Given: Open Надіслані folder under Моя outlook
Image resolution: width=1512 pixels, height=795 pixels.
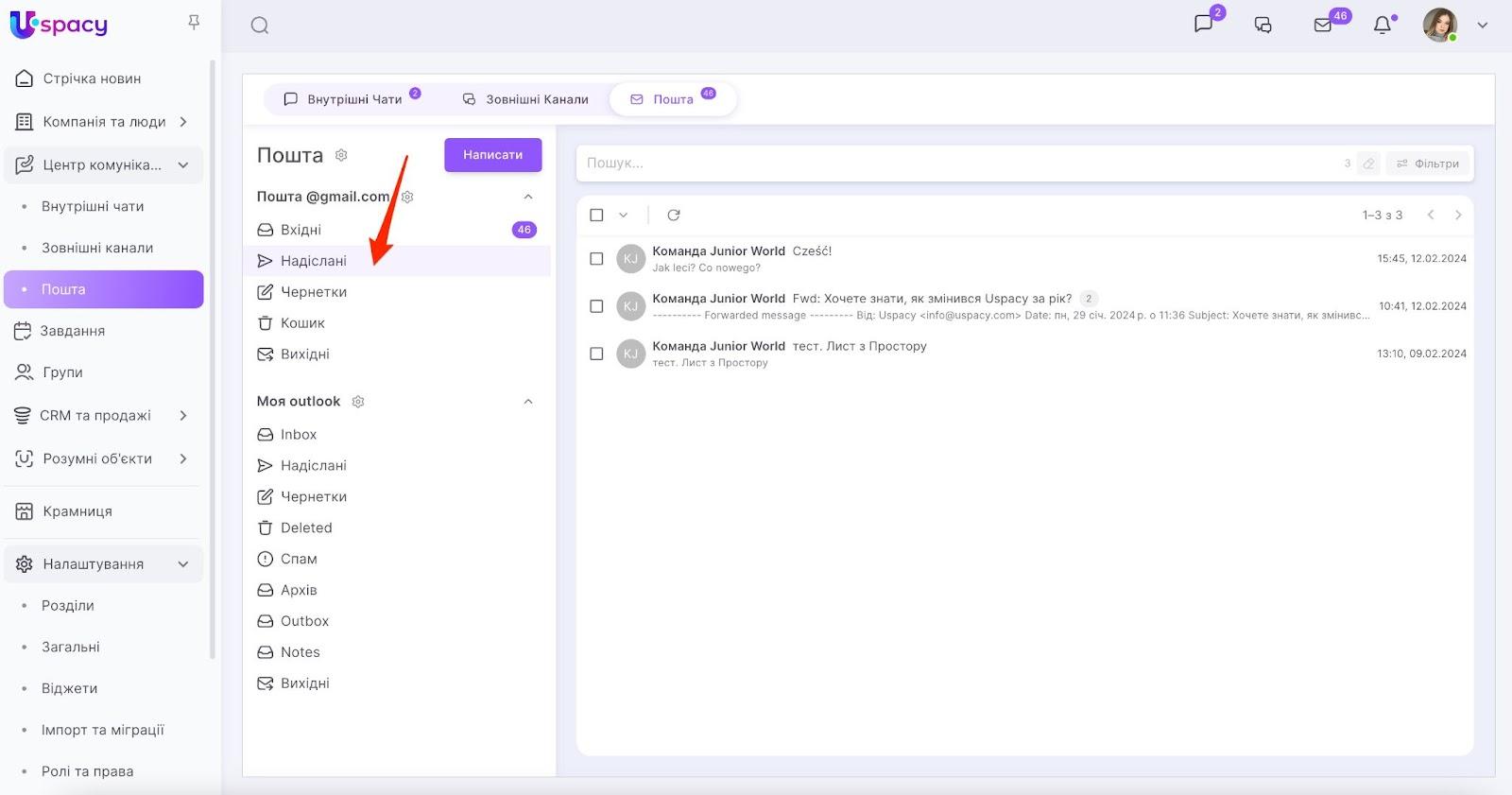Looking at the screenshot, I should click(397, 466).
